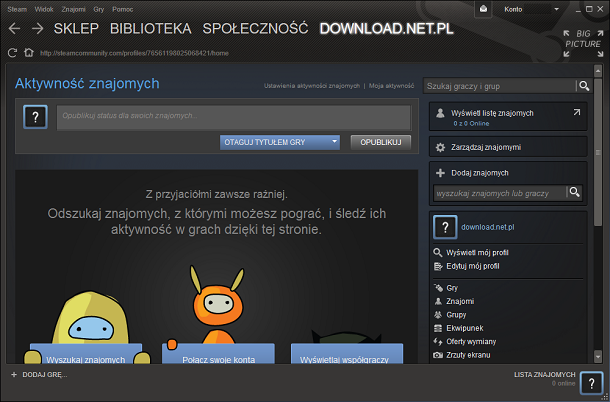Open Ustawienia aktywności znajomych link

[x=312, y=86]
